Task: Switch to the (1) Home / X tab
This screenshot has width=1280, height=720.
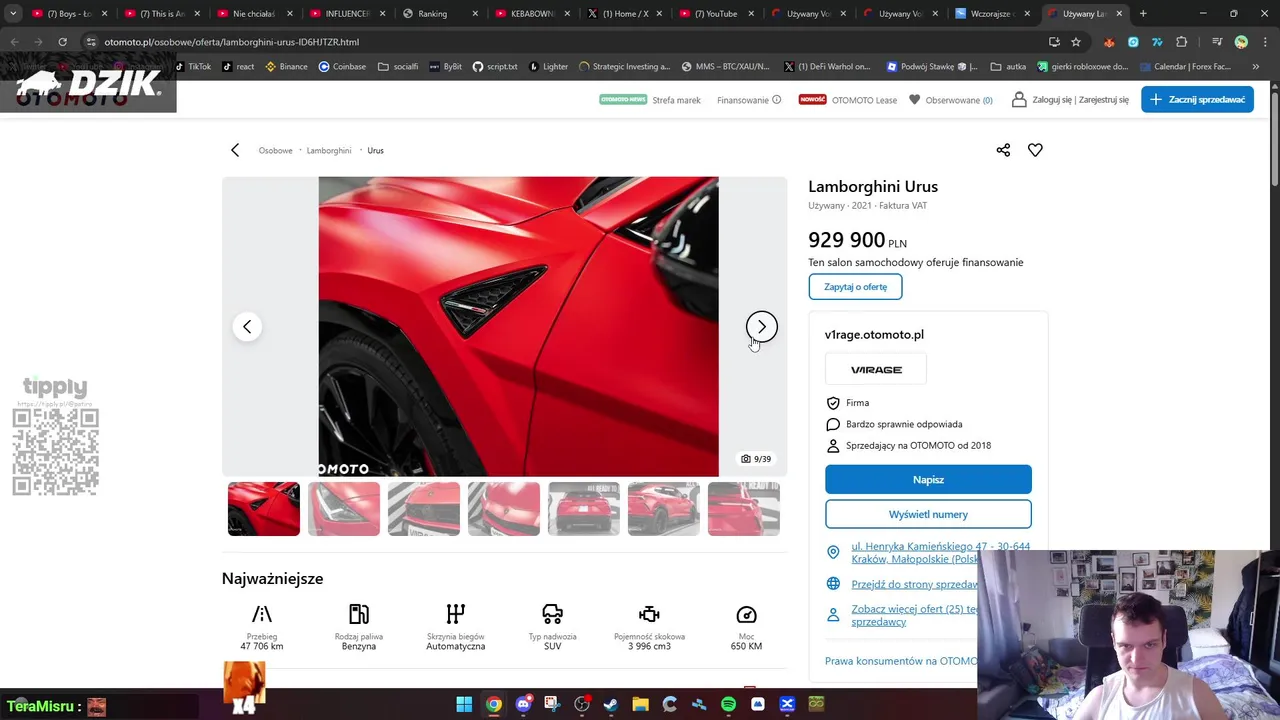Action: point(625,14)
